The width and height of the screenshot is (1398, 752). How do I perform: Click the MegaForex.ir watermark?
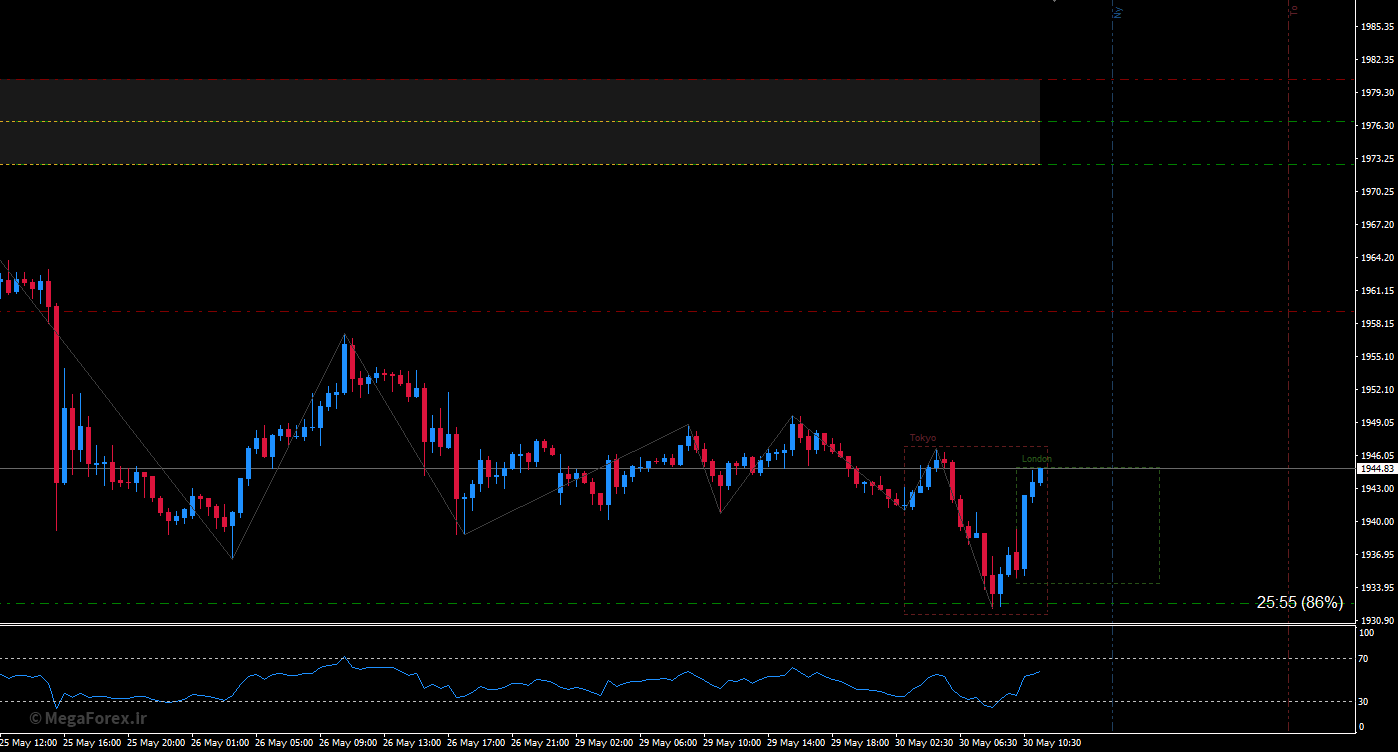(88, 718)
